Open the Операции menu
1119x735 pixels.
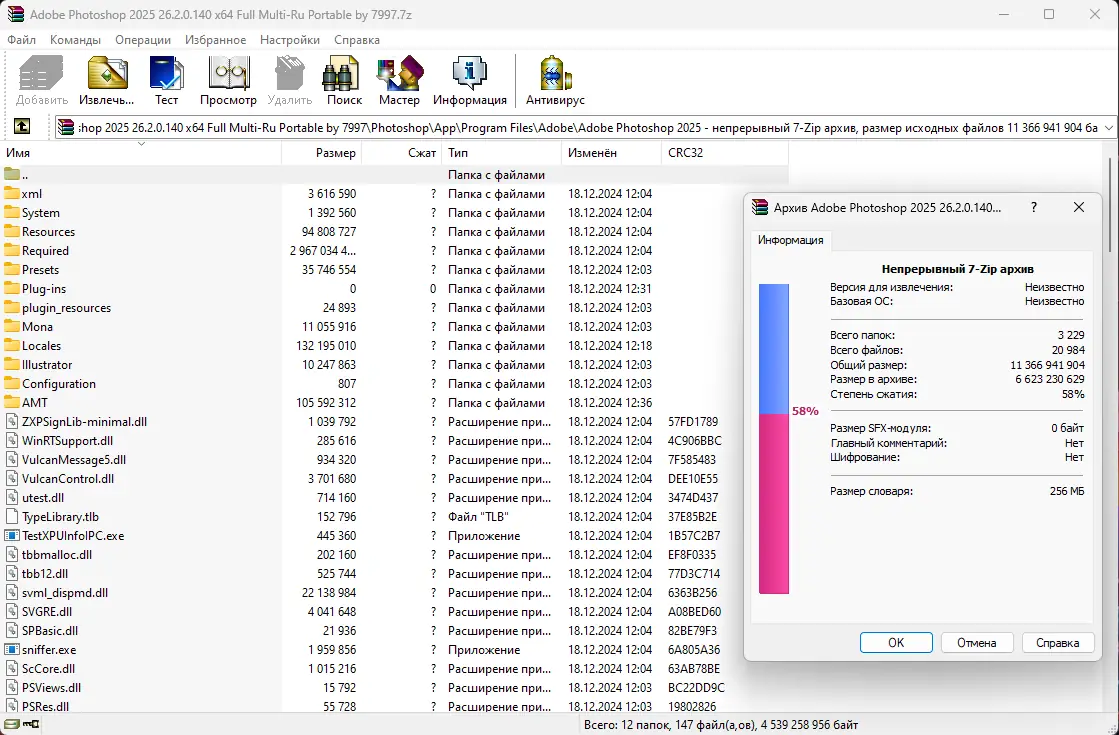point(143,40)
